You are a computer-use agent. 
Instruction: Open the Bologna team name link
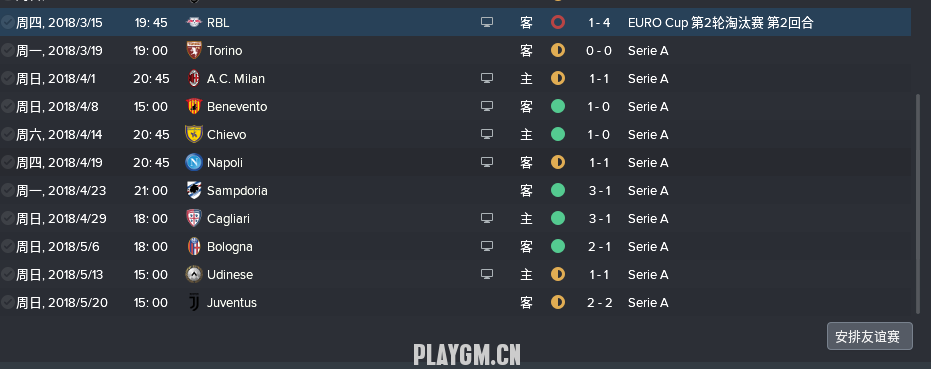[229, 247]
